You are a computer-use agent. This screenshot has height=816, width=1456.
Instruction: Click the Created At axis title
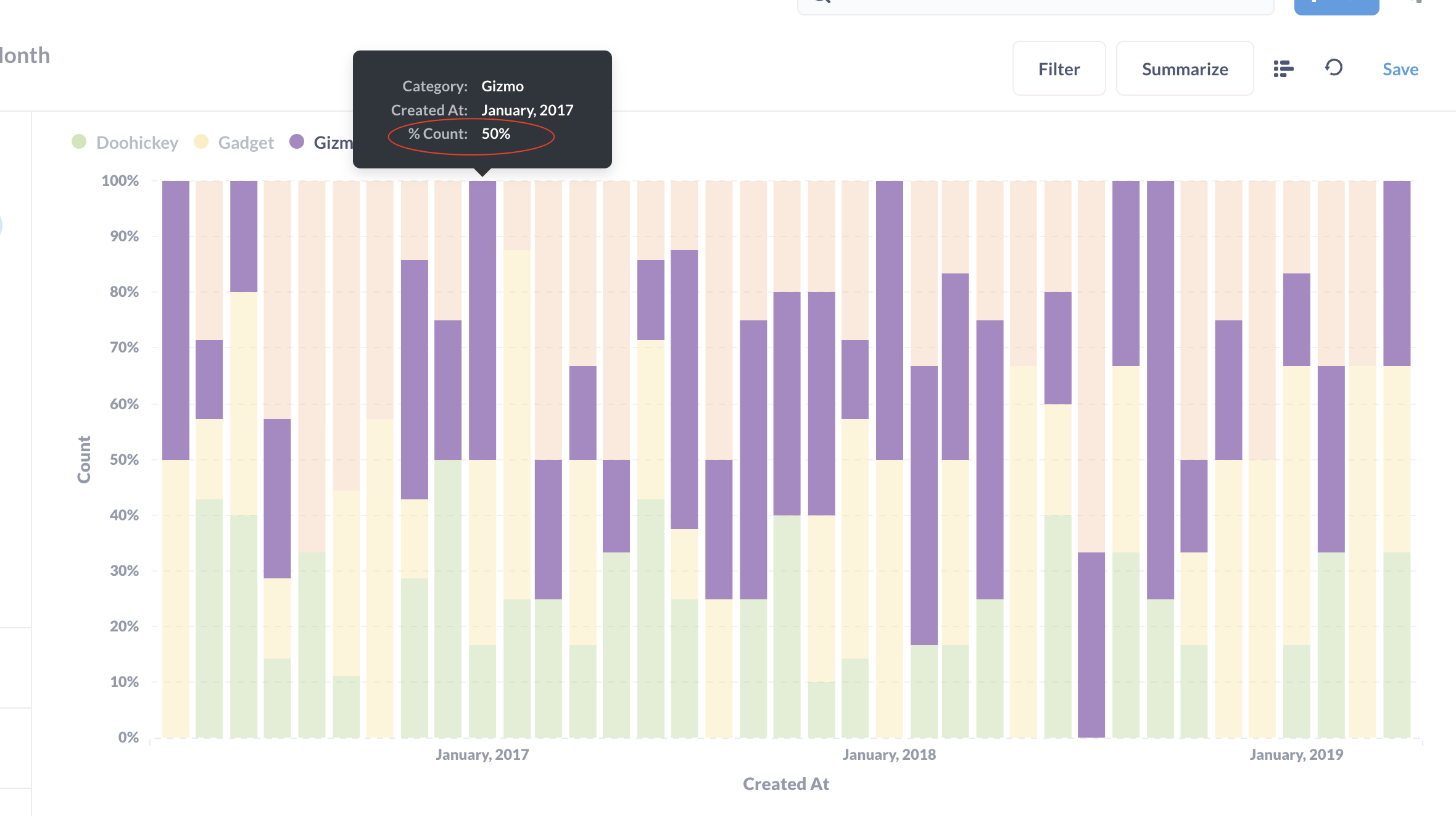[x=785, y=783]
